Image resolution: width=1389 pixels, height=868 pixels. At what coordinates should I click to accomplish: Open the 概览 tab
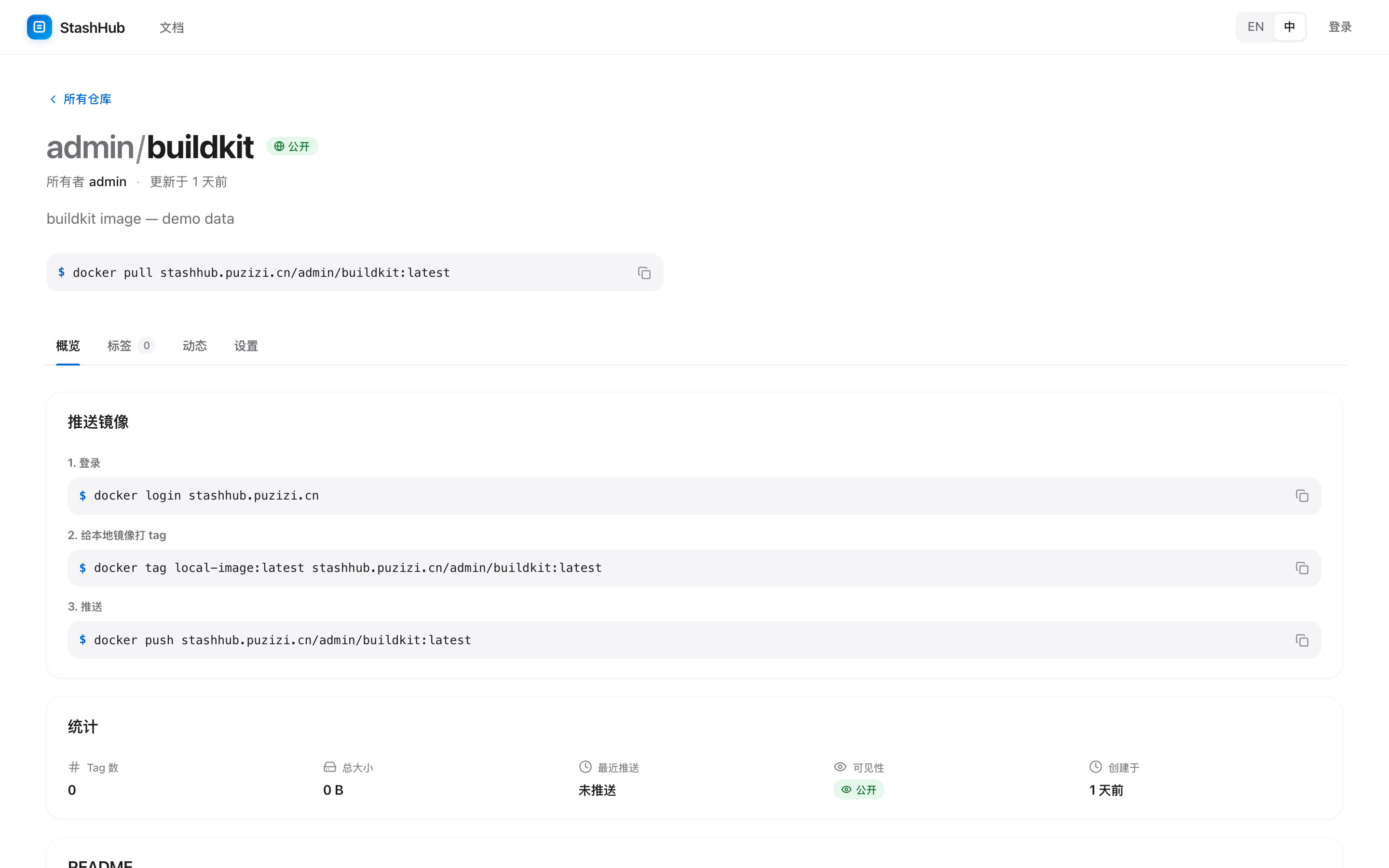pos(68,346)
